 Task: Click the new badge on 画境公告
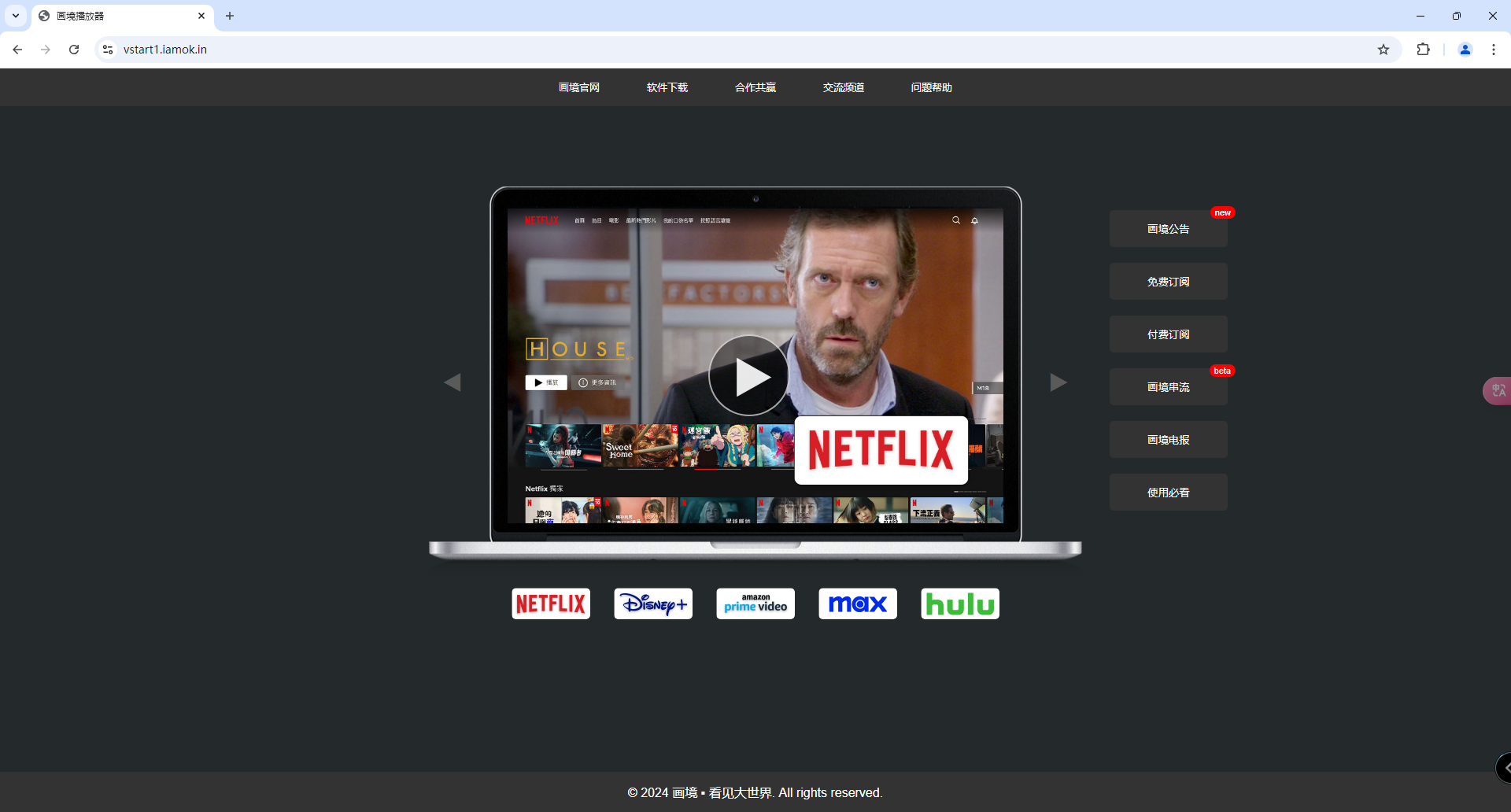(x=1222, y=212)
